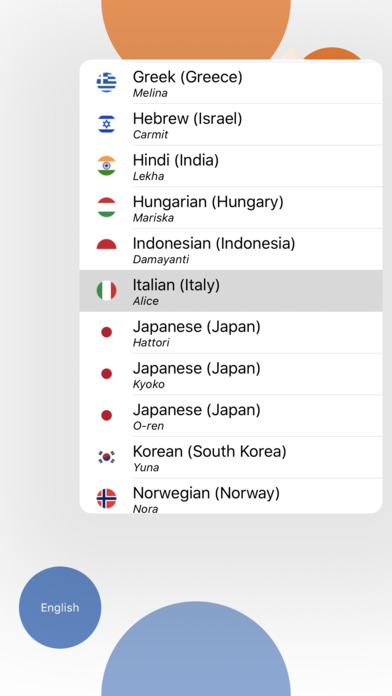The width and height of the screenshot is (392, 696).
Task: Tap the large blue circle at bottom
Action: click(x=196, y=649)
